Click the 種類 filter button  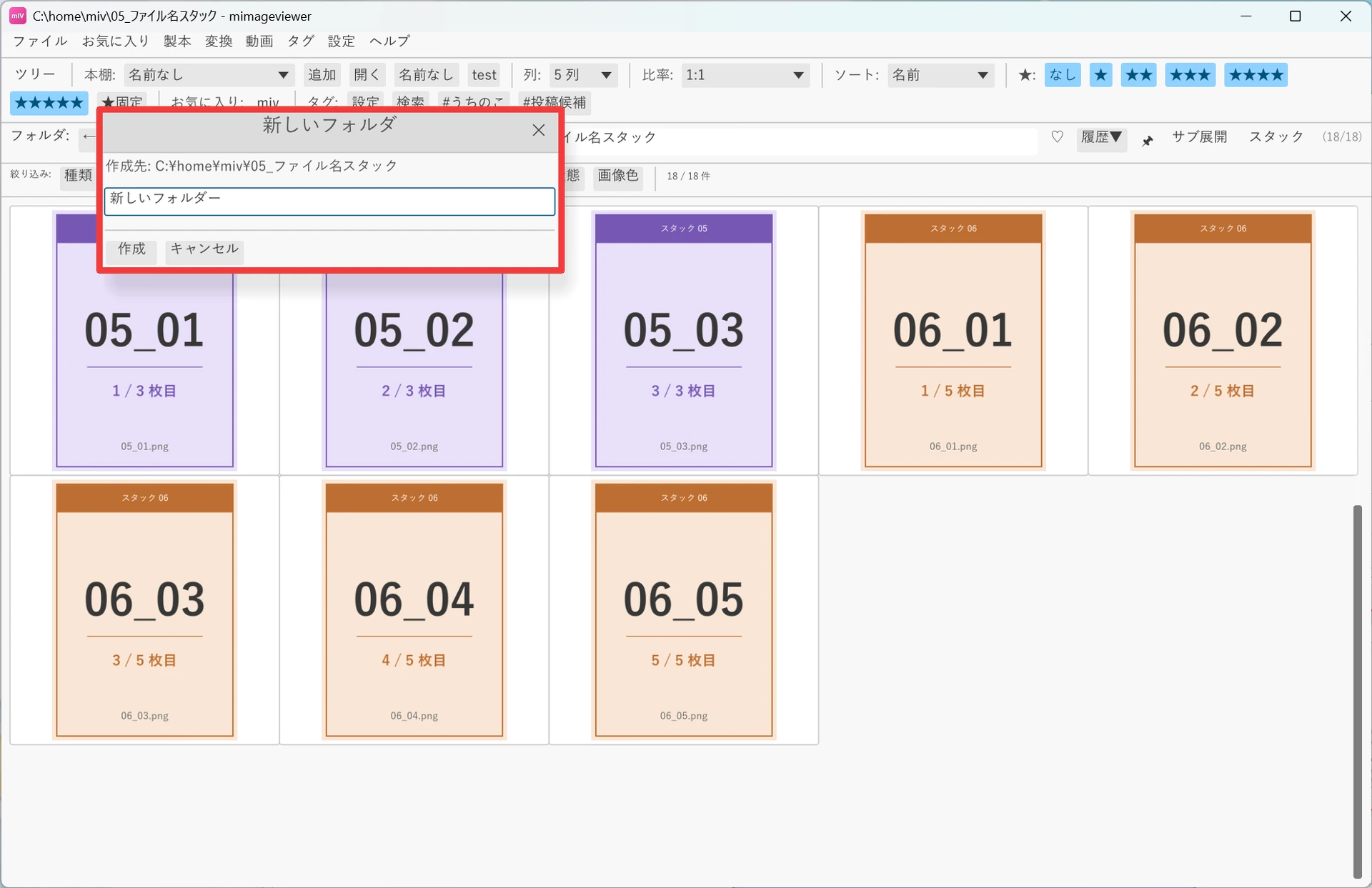coord(78,176)
